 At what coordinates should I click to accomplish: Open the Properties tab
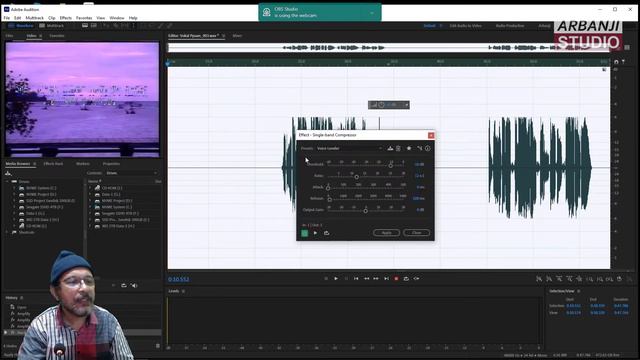[x=111, y=164]
